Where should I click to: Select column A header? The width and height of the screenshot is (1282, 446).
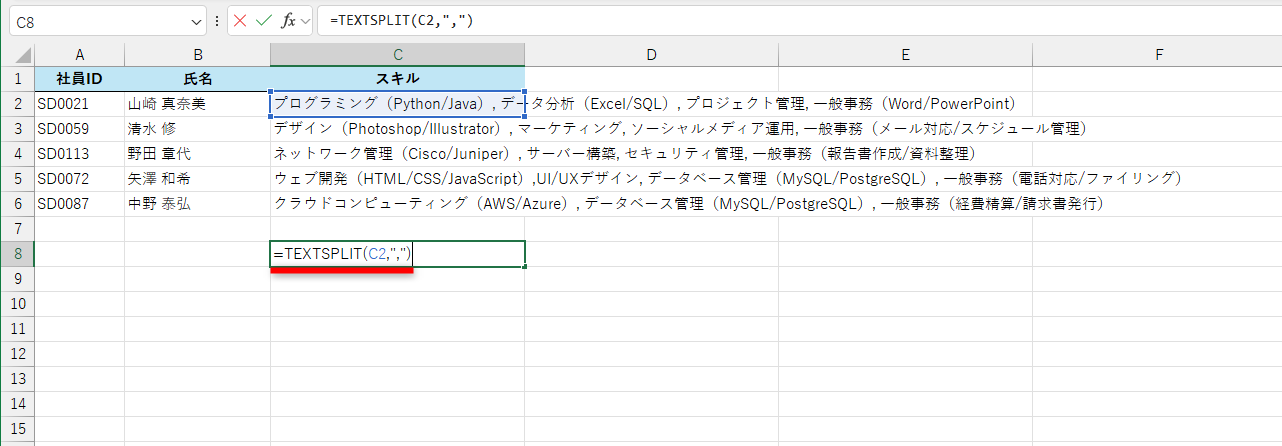pos(79,55)
